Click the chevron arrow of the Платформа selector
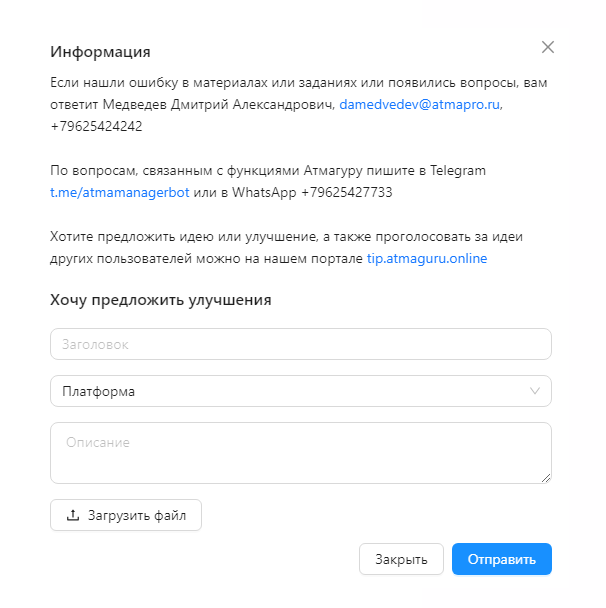This screenshot has width=606, height=608. click(535, 391)
